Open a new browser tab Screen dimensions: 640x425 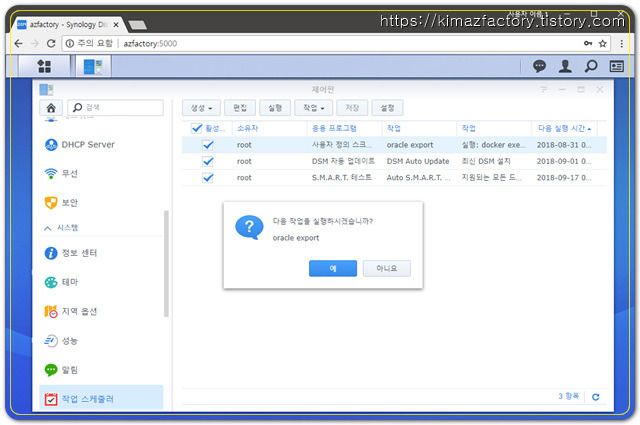coord(138,25)
